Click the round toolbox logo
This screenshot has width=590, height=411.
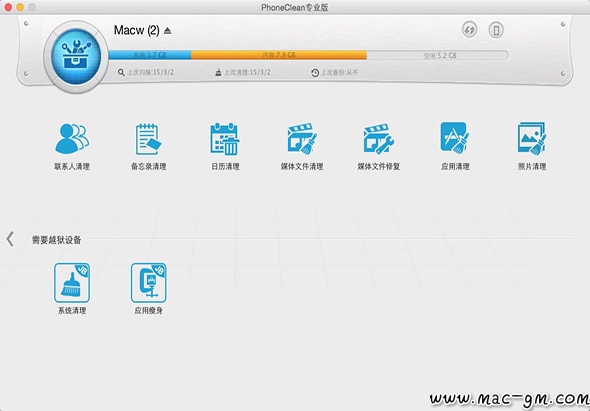click(x=76, y=56)
